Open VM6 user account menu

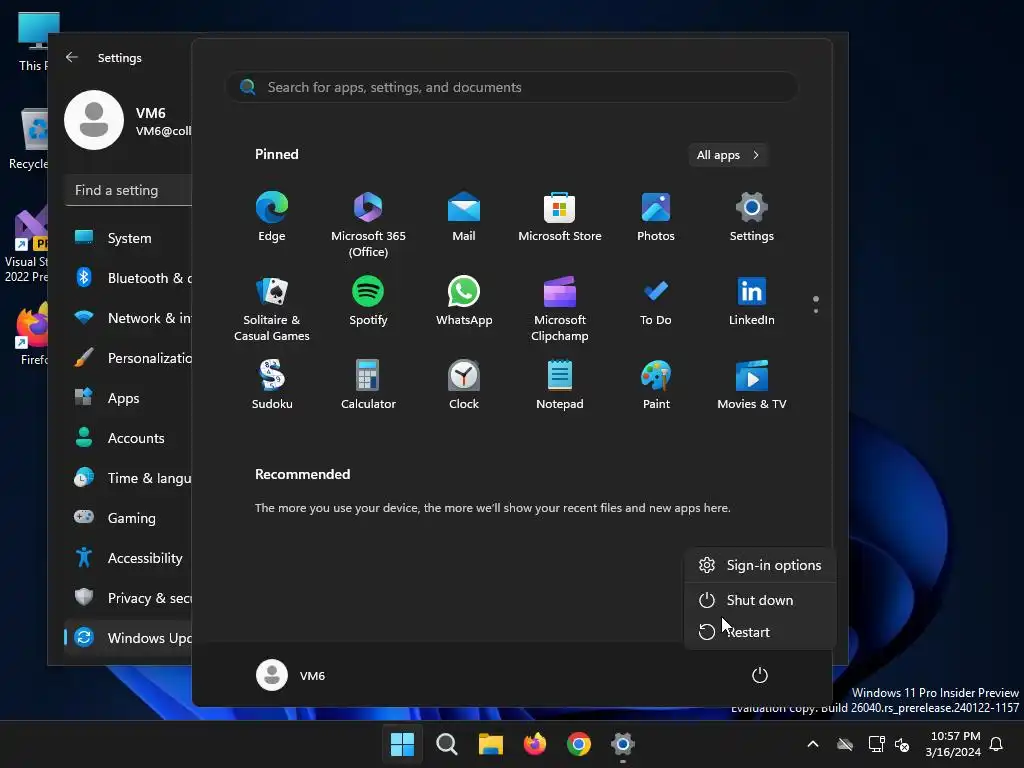click(x=291, y=675)
